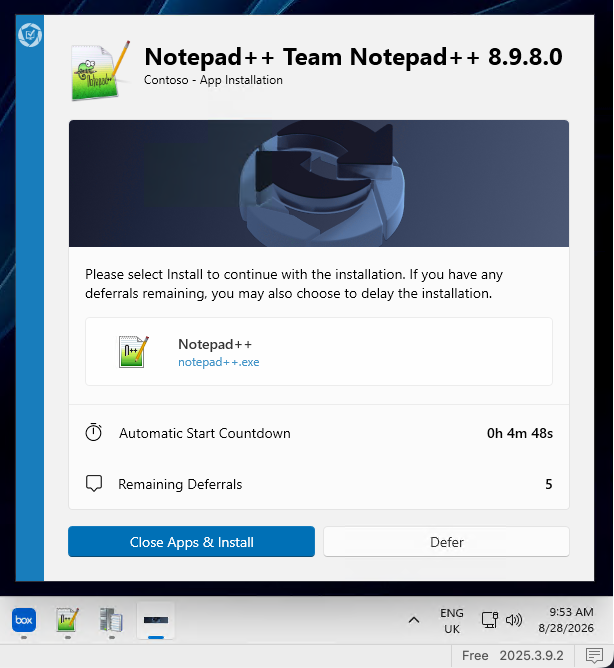The image size is (614, 668).
Task: Select the active installer window taskbar icon
Action: click(x=156, y=620)
